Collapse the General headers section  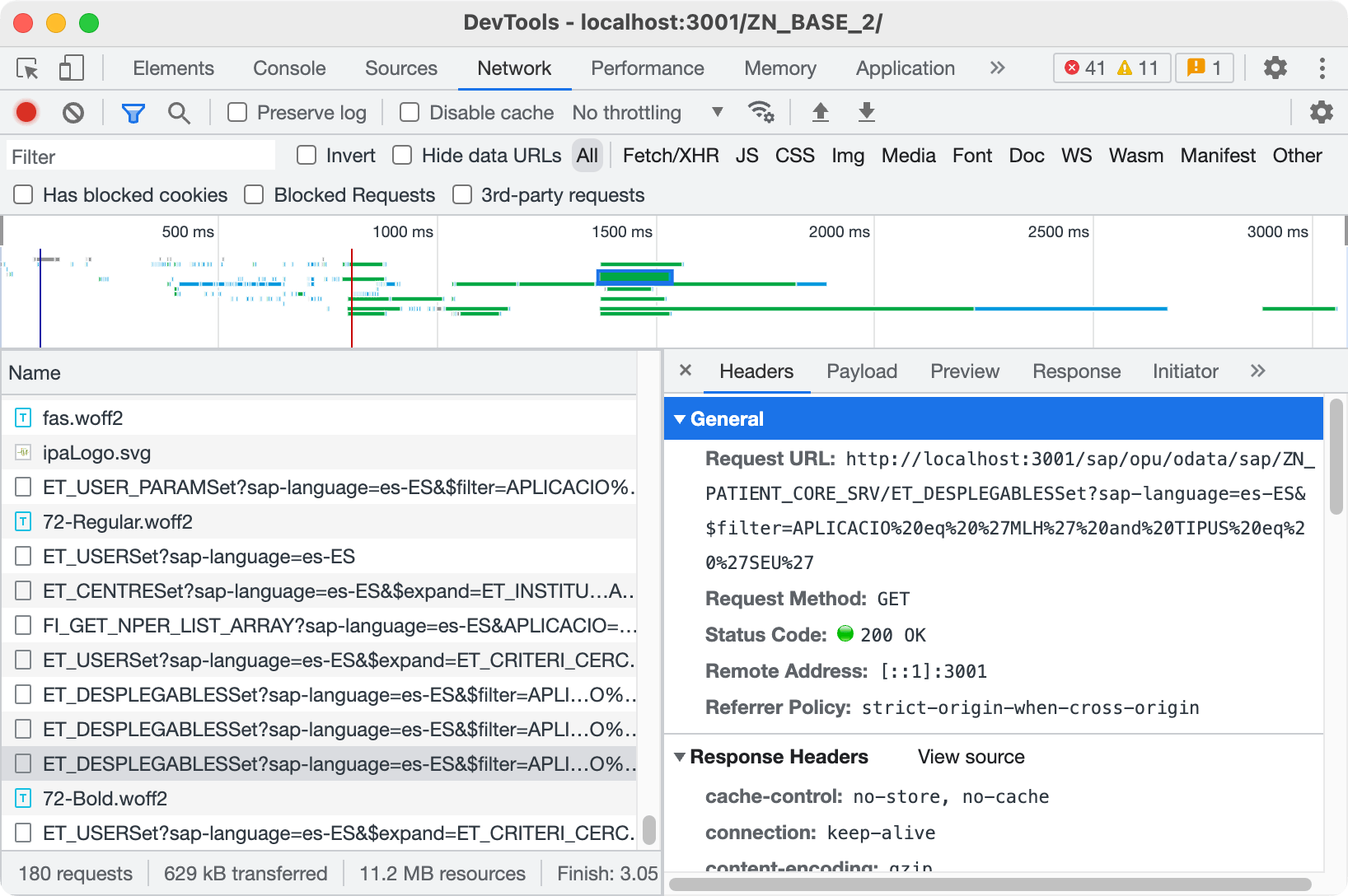click(680, 419)
